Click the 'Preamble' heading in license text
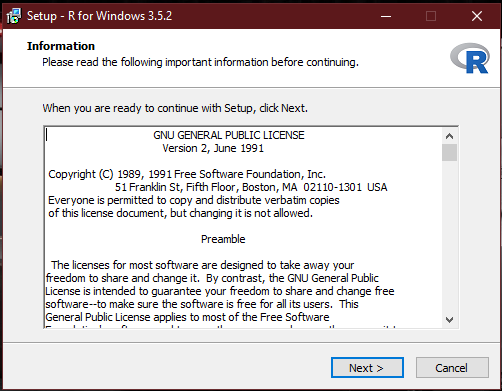This screenshot has height=391, width=502. point(223,239)
